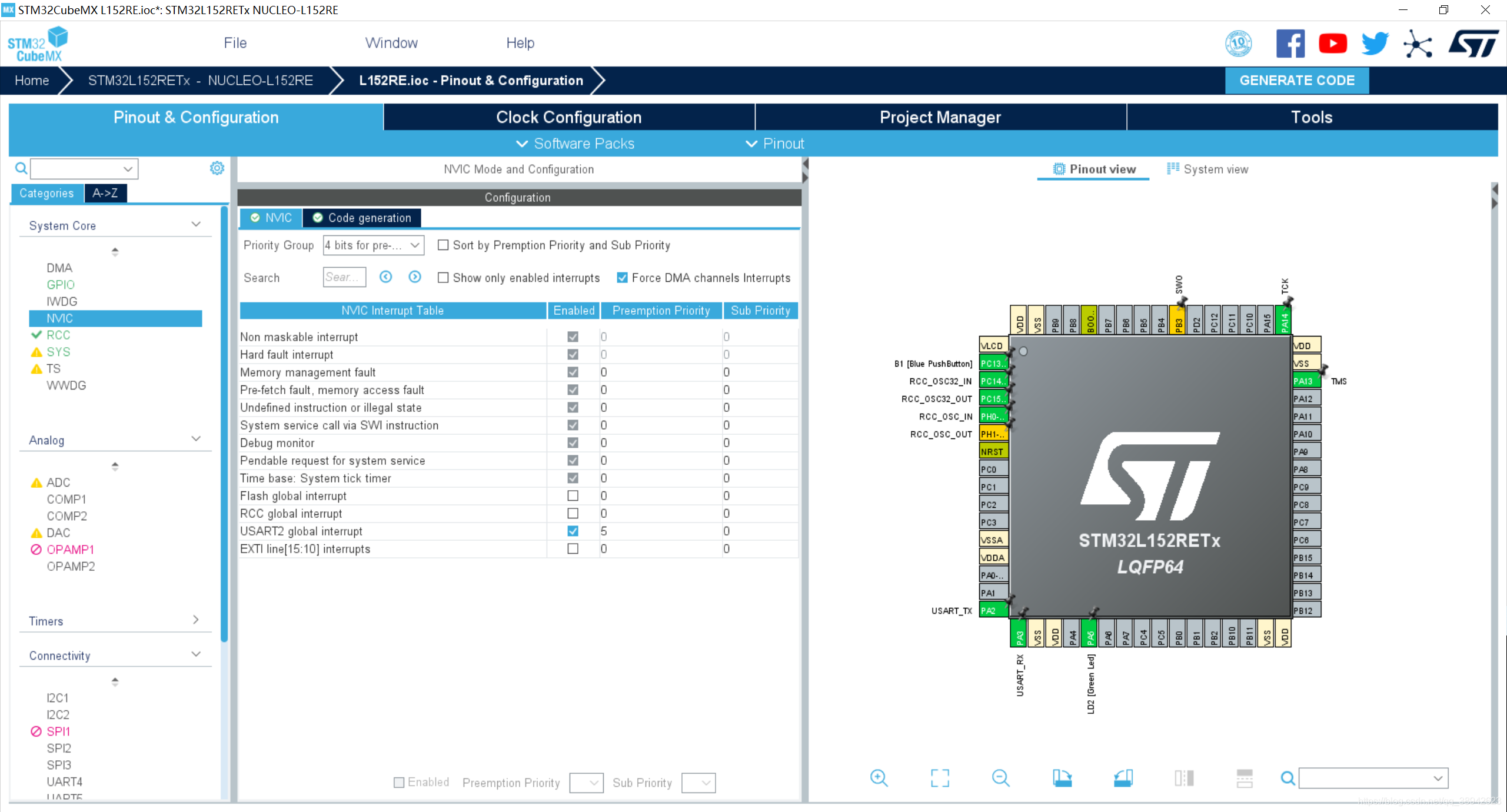Open the Priority Group dropdown

coord(373,245)
